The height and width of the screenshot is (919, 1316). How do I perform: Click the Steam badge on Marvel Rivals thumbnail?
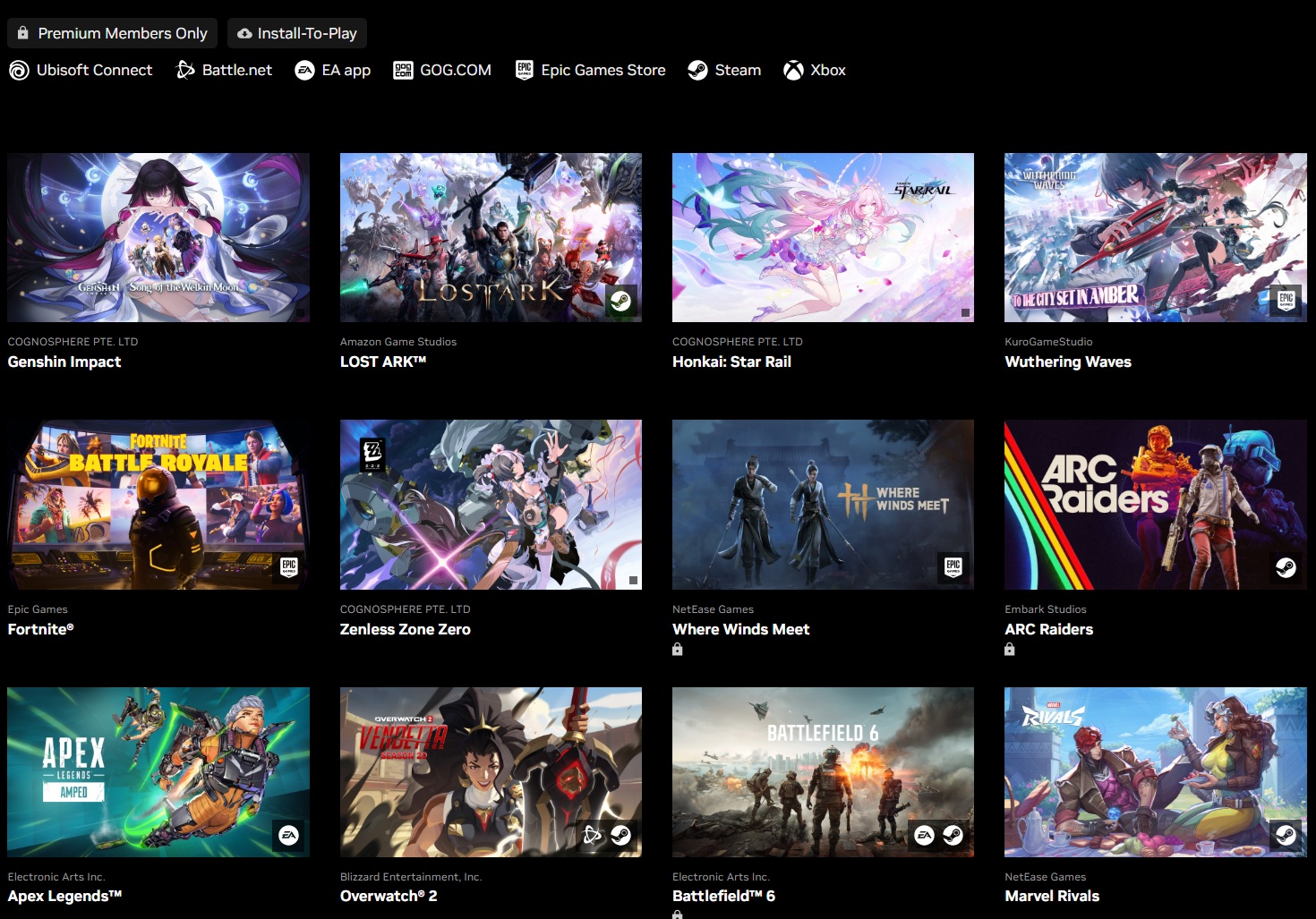tap(1286, 835)
